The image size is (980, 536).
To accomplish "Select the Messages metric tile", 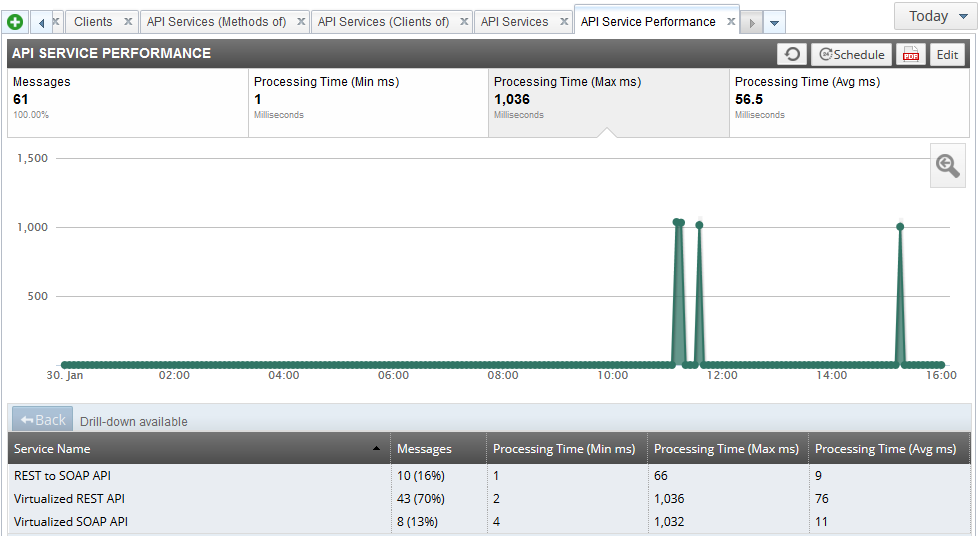I will pyautogui.click(x=128, y=102).
